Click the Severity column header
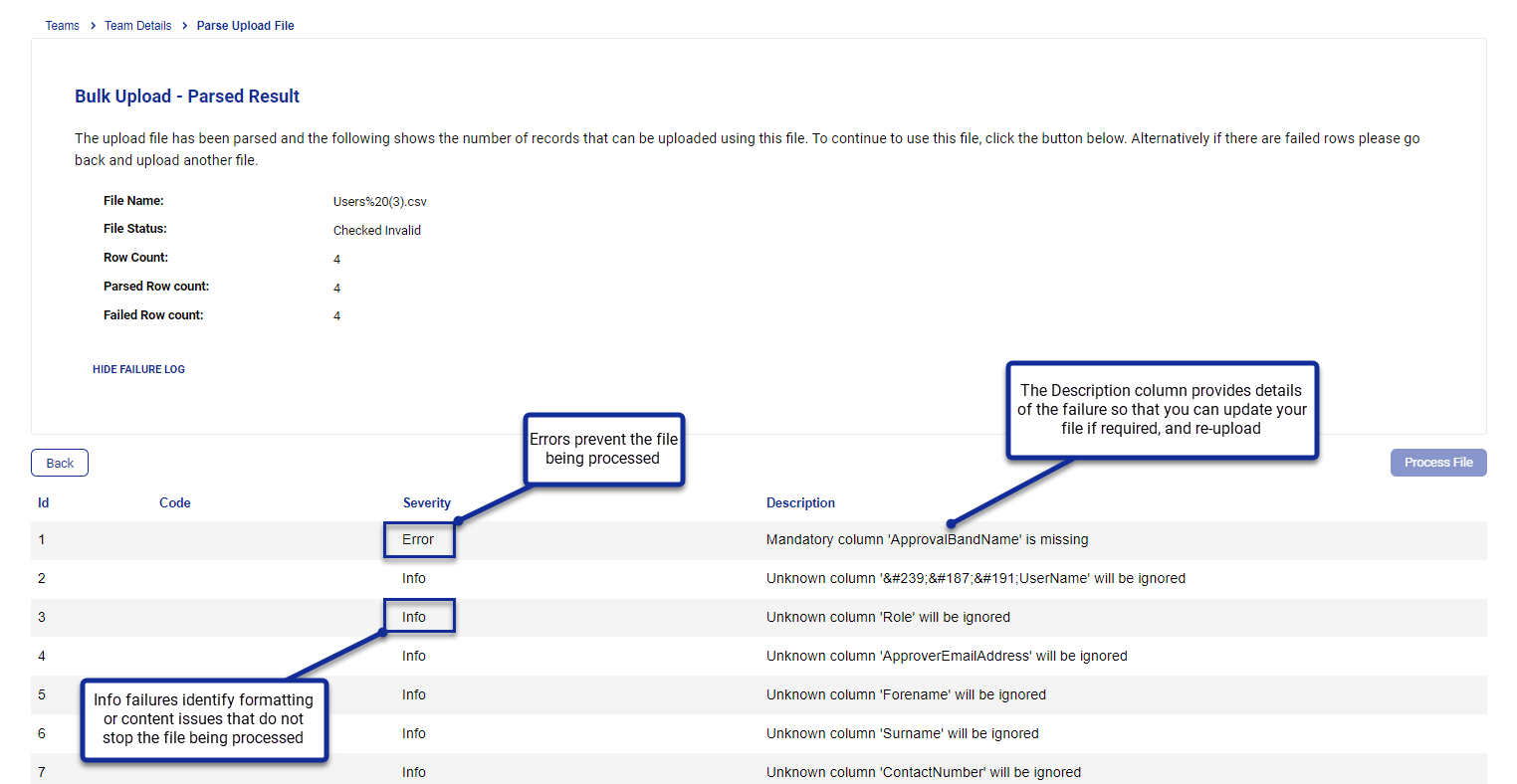The width and height of the screenshot is (1517, 784). coord(427,502)
